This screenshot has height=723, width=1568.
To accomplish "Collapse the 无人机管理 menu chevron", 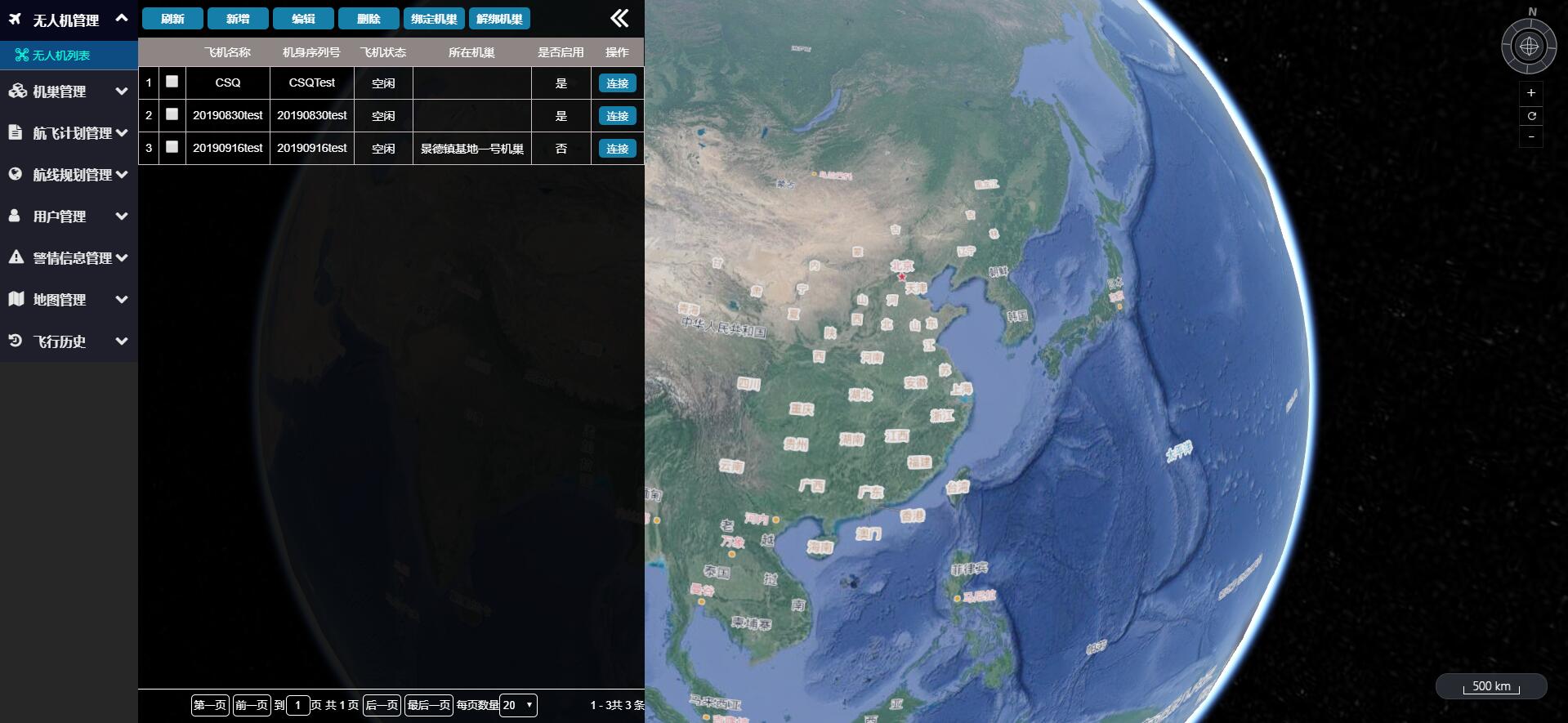I will (x=122, y=17).
